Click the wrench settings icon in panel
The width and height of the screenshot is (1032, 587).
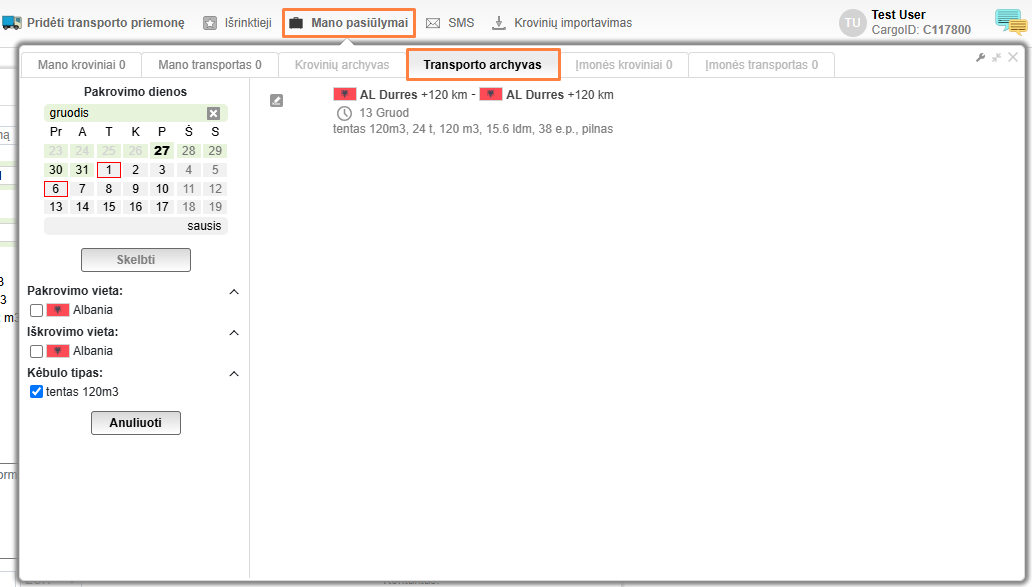pyautogui.click(x=981, y=58)
